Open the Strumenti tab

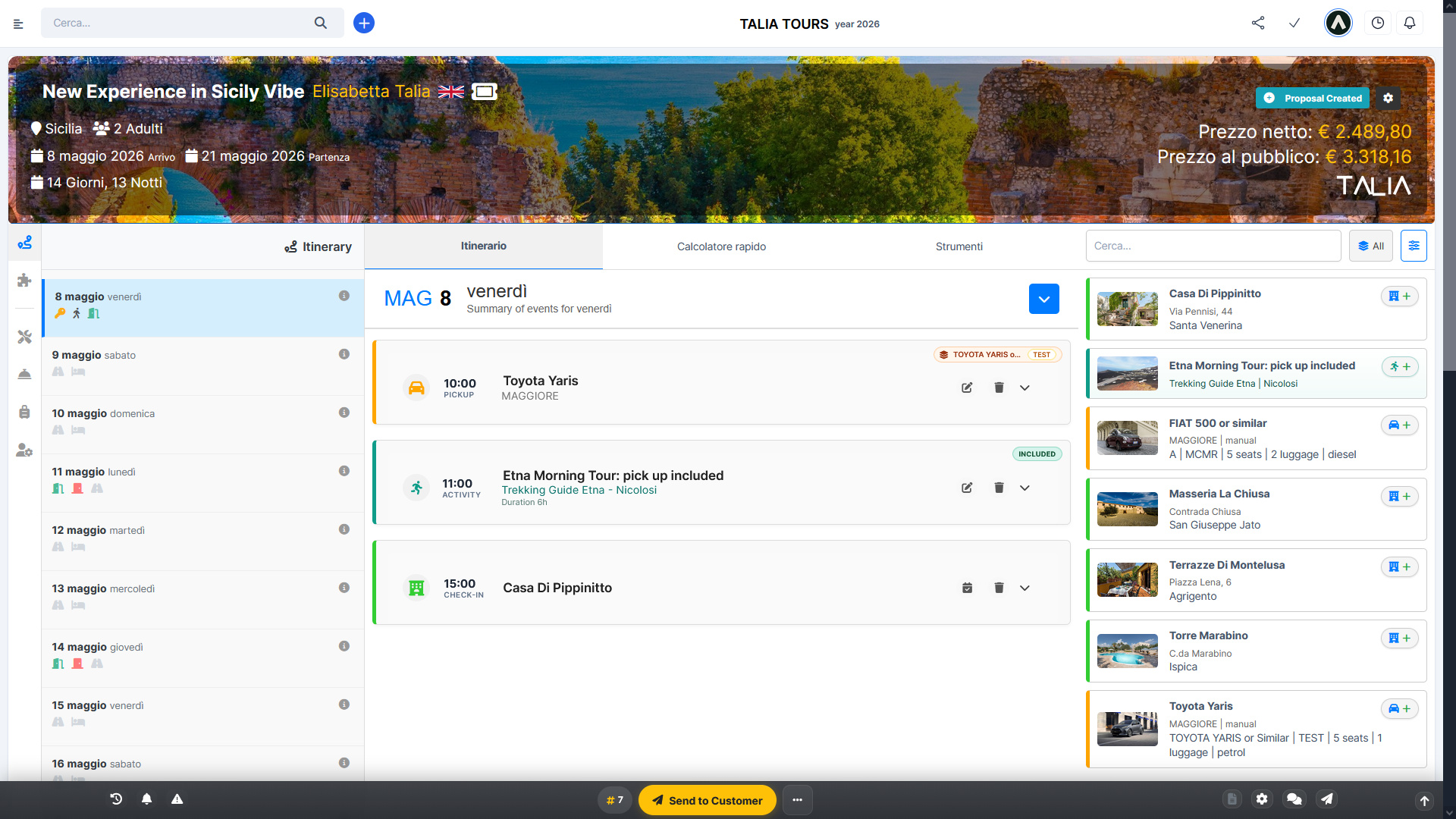click(959, 246)
